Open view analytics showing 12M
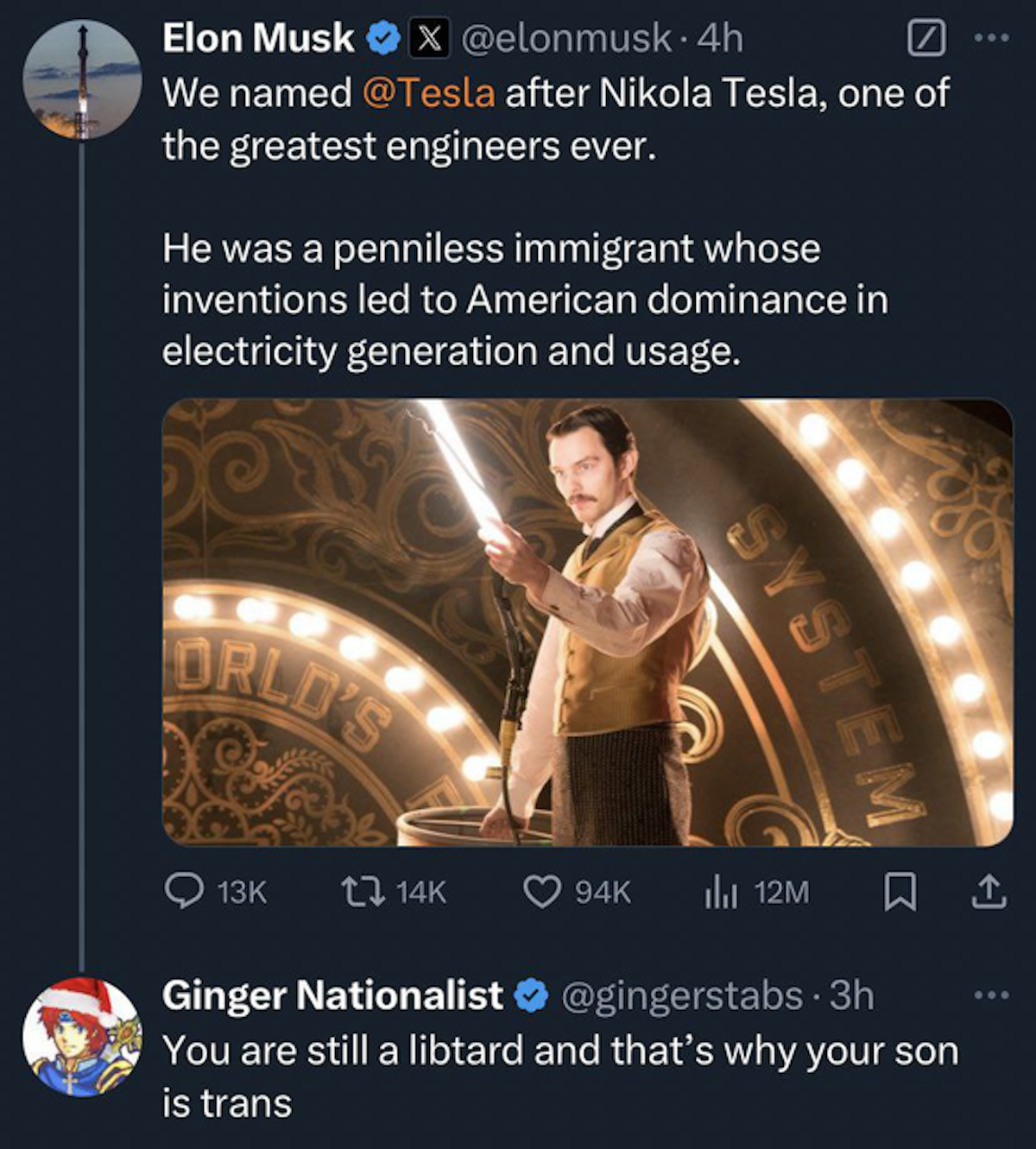 719,892
